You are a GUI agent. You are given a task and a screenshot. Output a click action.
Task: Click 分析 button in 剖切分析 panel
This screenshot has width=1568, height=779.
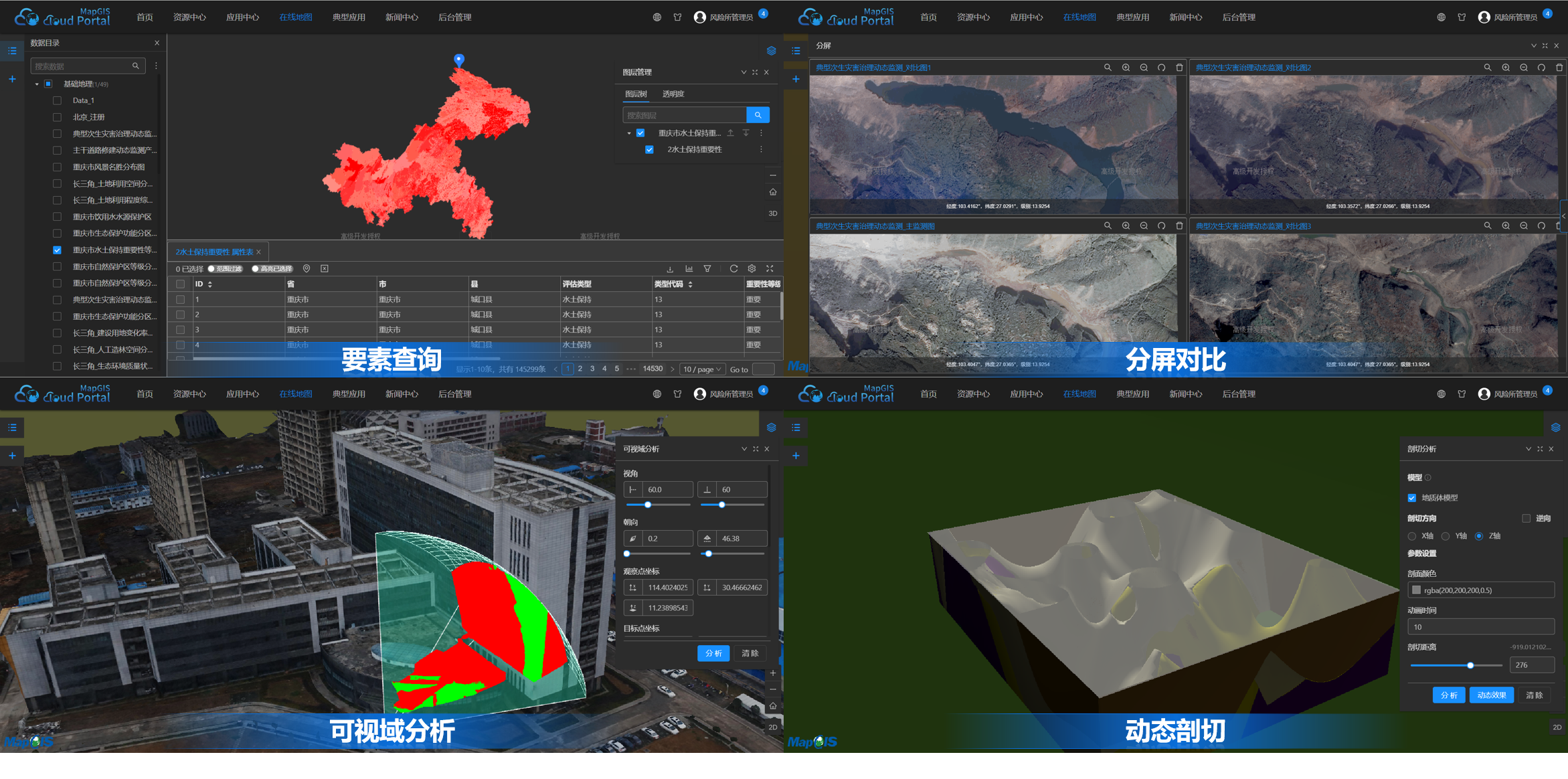point(1449,695)
